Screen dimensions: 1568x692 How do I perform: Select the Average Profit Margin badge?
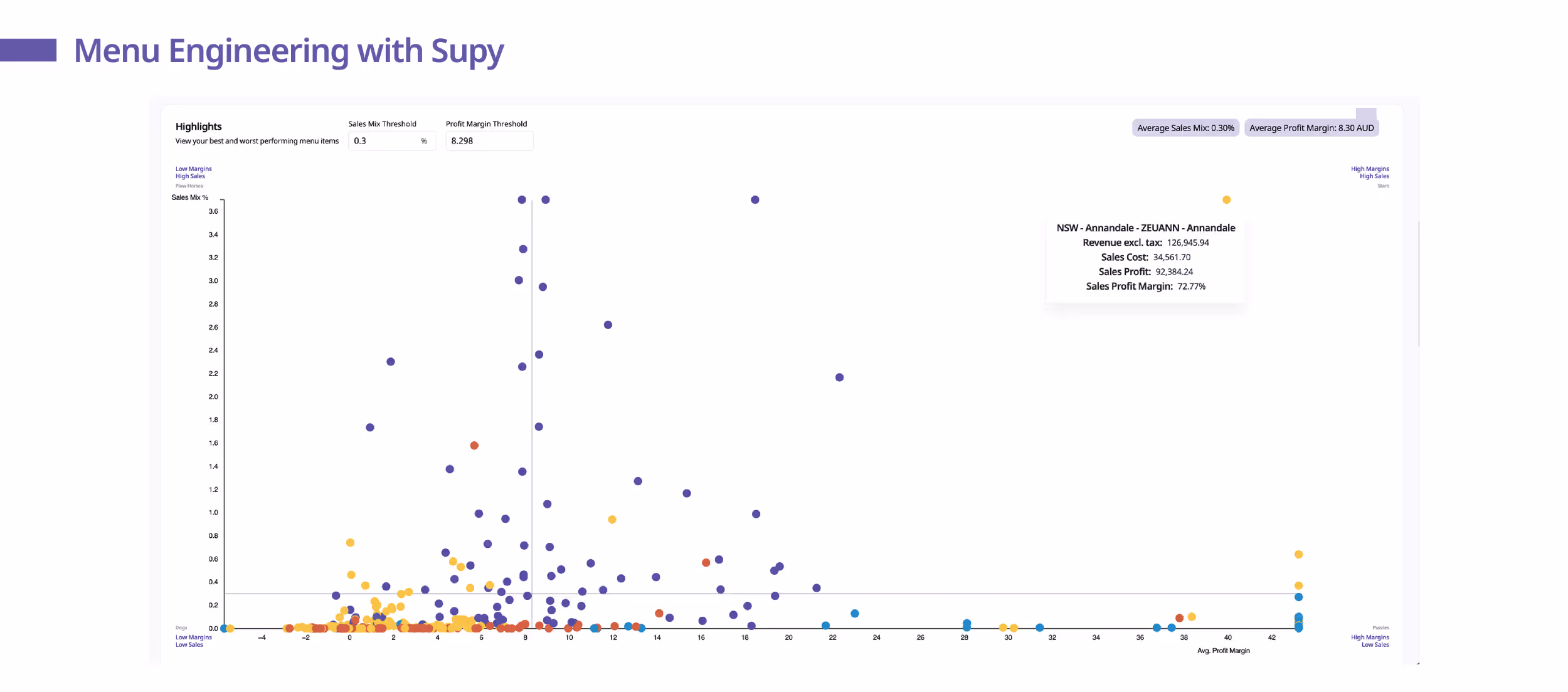point(1311,127)
